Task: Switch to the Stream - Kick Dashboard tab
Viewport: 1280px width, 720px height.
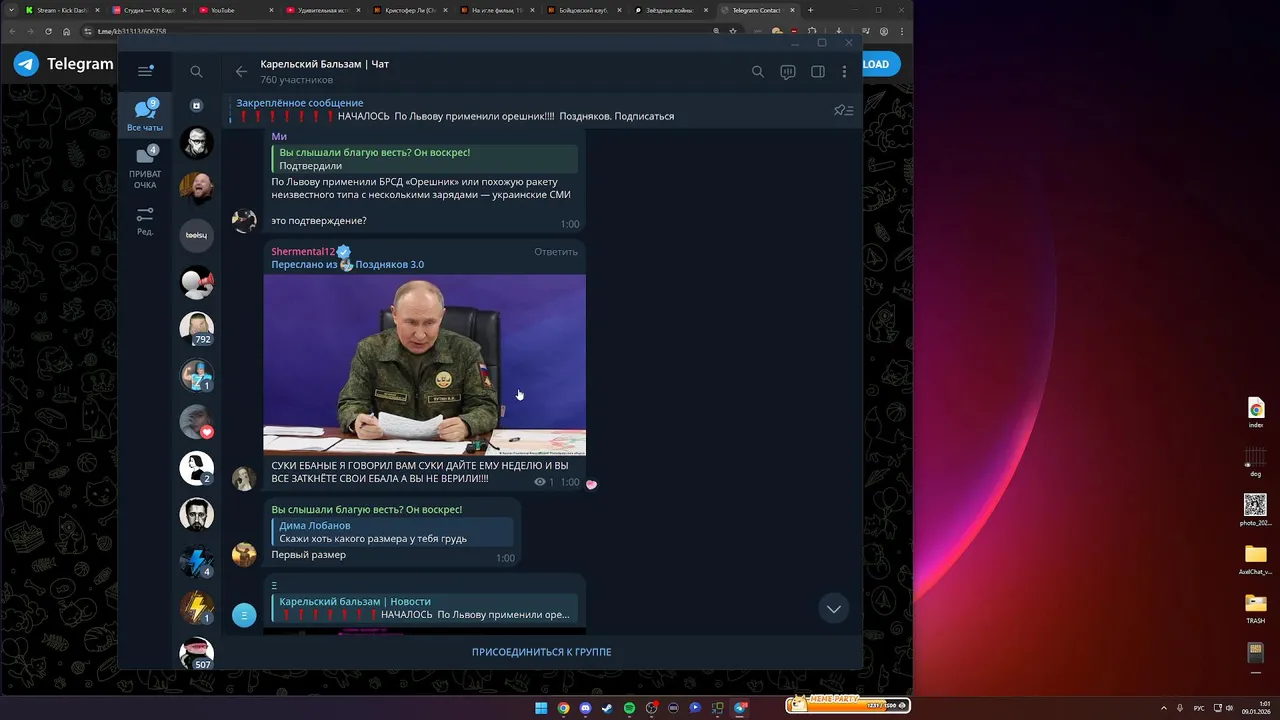Action: click(x=60, y=10)
